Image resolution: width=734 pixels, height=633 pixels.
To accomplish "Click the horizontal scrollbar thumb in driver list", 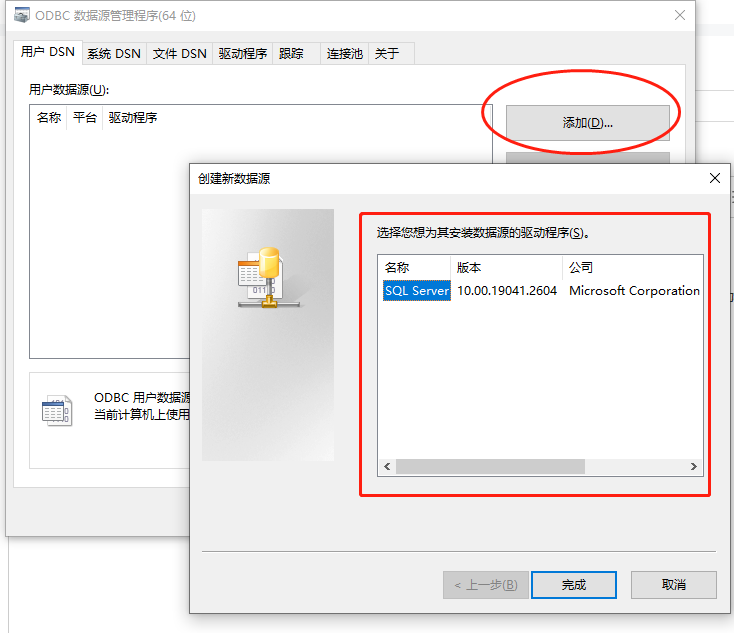I will 490,466.
